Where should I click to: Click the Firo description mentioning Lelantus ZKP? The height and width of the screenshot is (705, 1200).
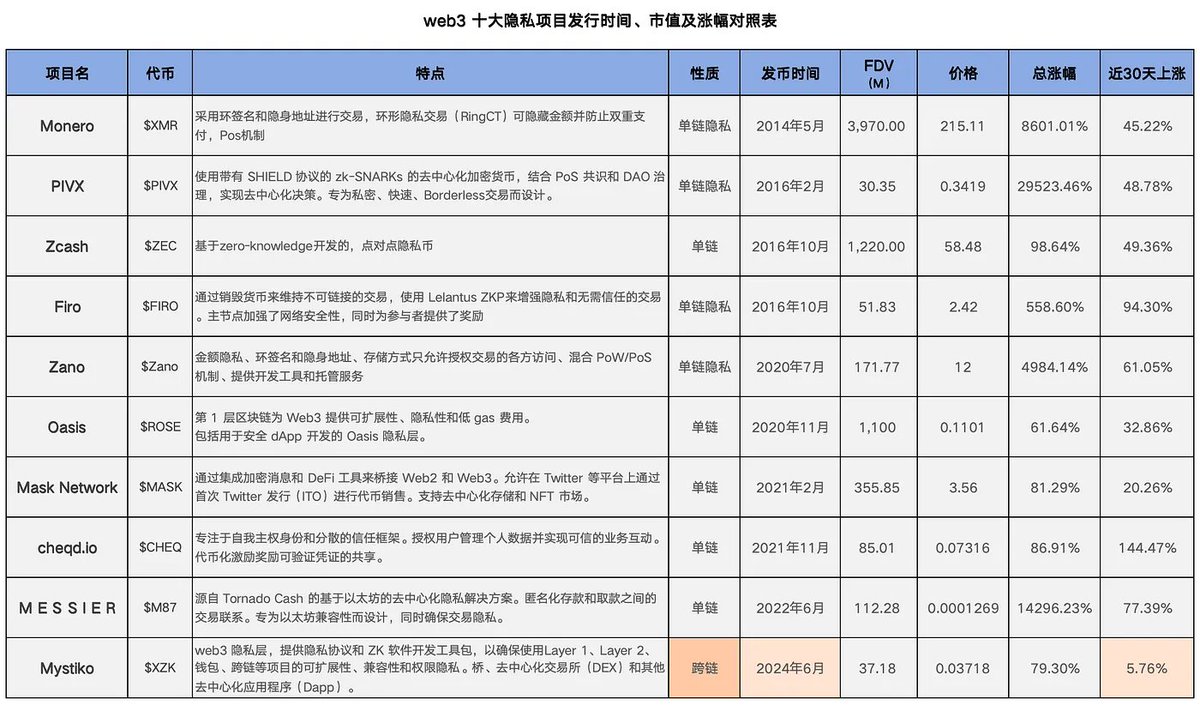coord(428,306)
